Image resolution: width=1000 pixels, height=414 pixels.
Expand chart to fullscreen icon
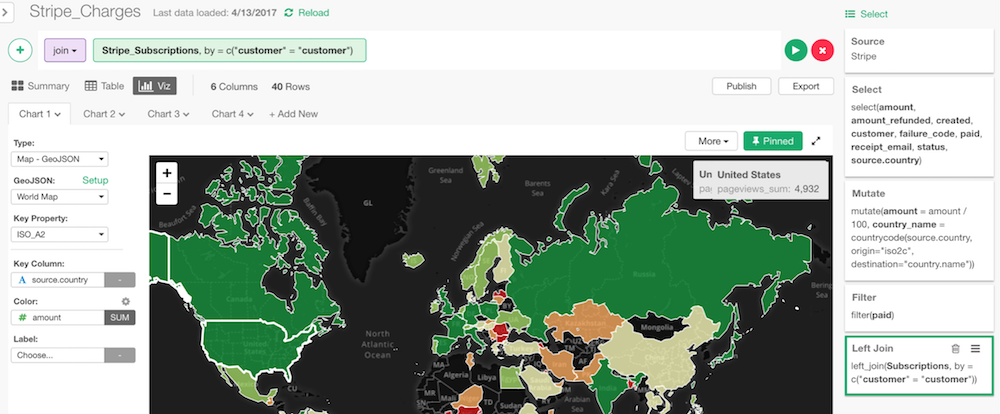(x=816, y=141)
